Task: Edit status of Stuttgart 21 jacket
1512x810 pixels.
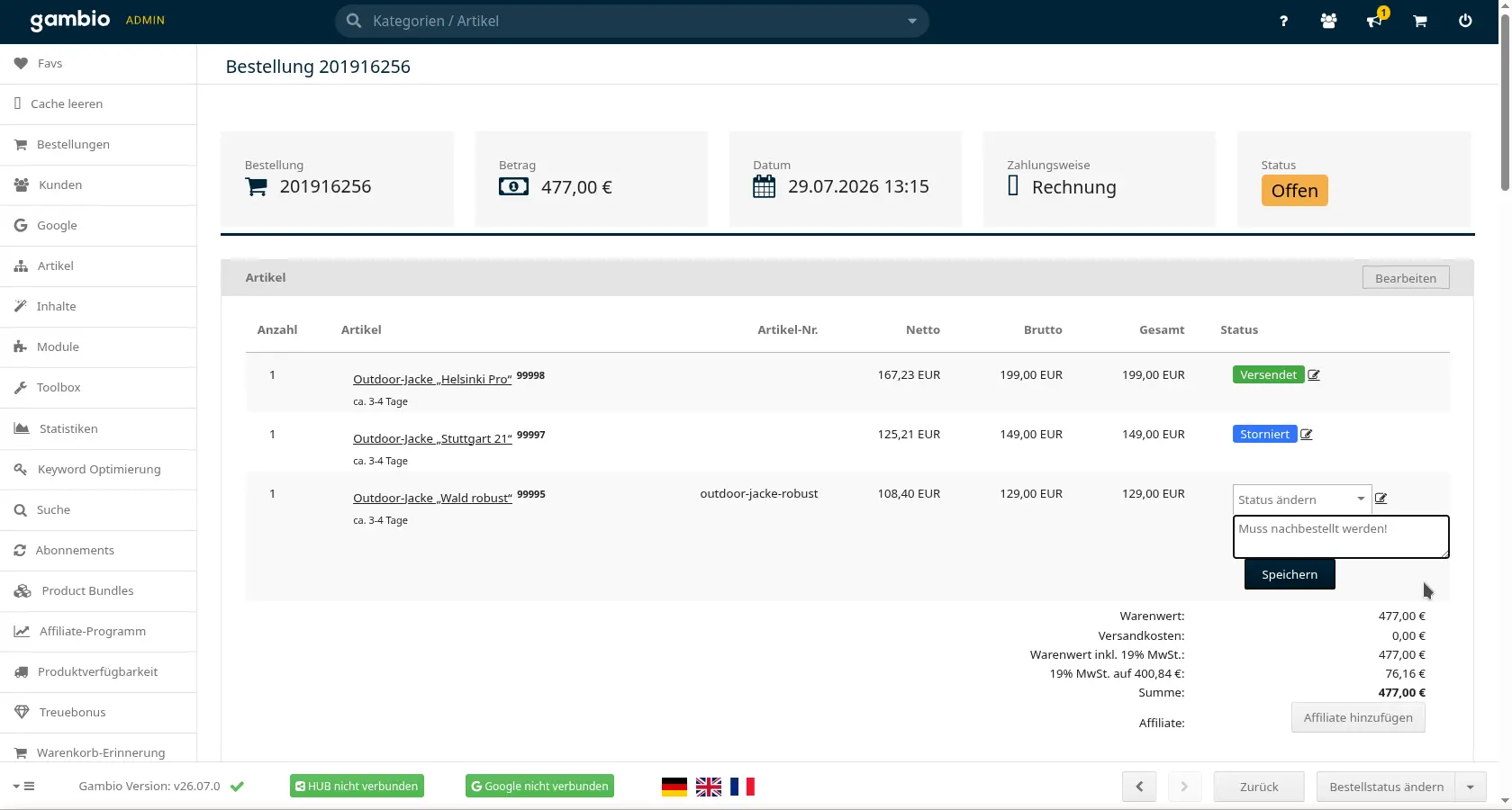Action: coord(1307,435)
